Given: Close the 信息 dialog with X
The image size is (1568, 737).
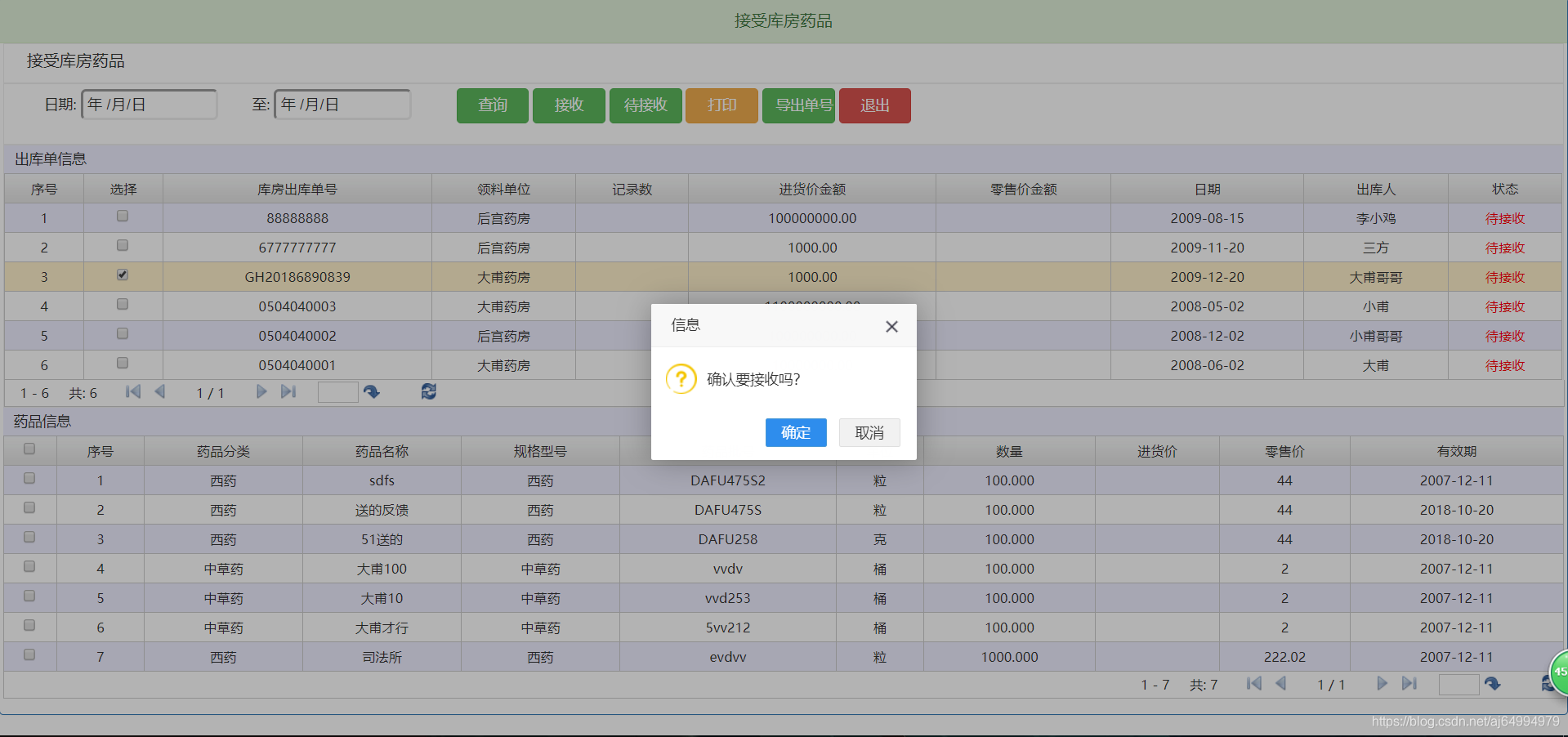Looking at the screenshot, I should coord(891,327).
